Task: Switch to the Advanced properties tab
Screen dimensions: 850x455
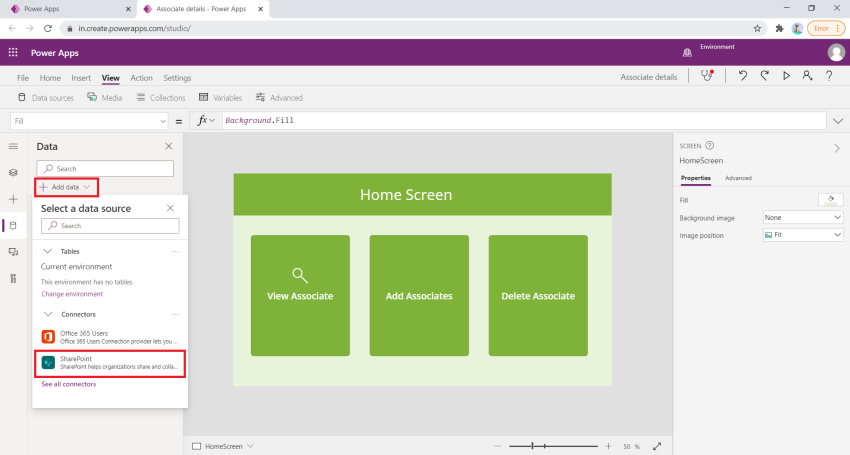Action: click(738, 178)
